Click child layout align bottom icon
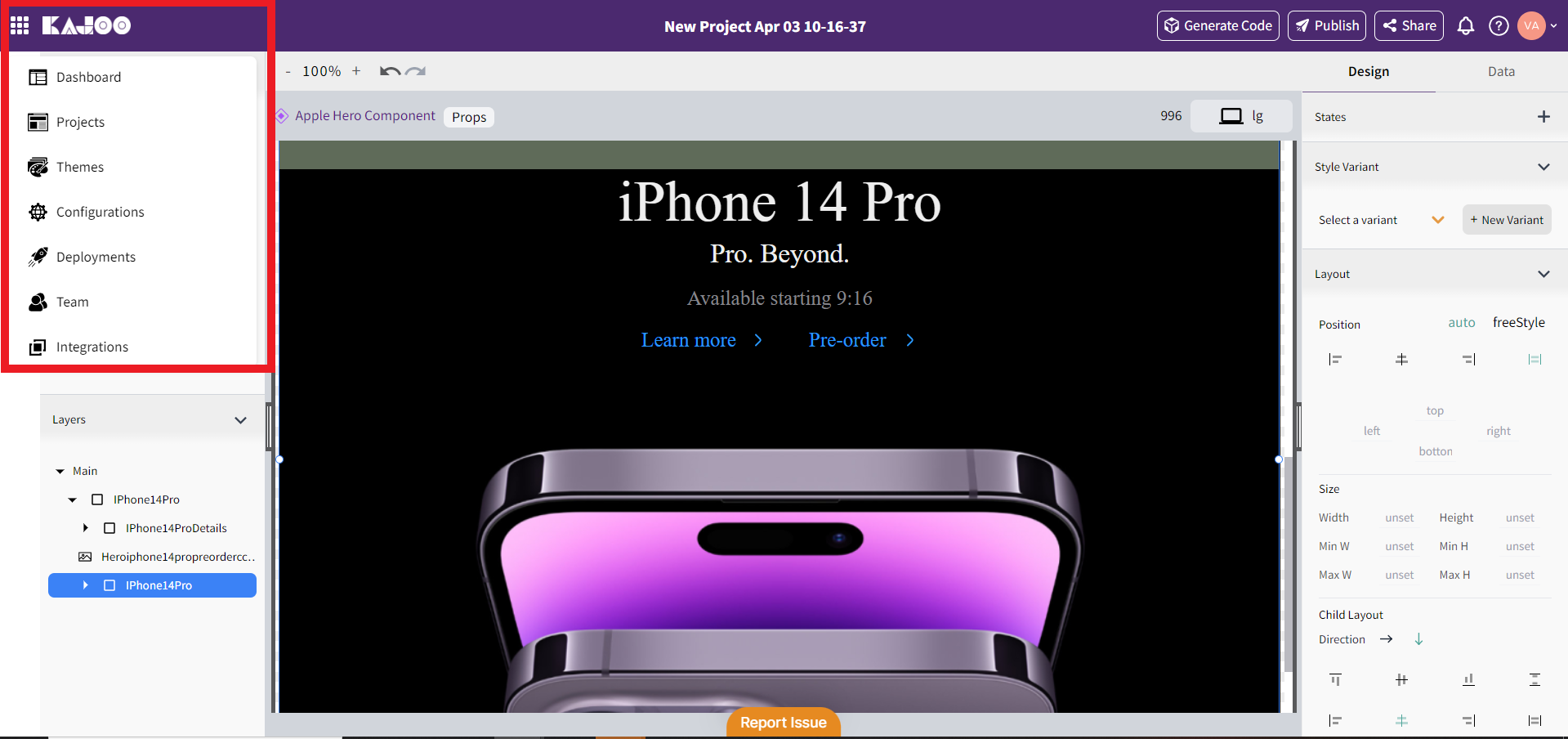Viewport: 1568px width, 739px height. (1468, 679)
